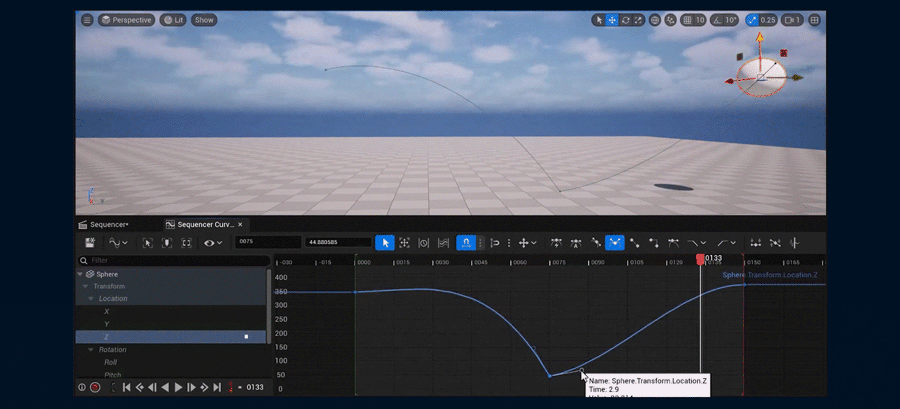Toggle the surface snapping icon
900x409 pixels.
click(x=670, y=20)
